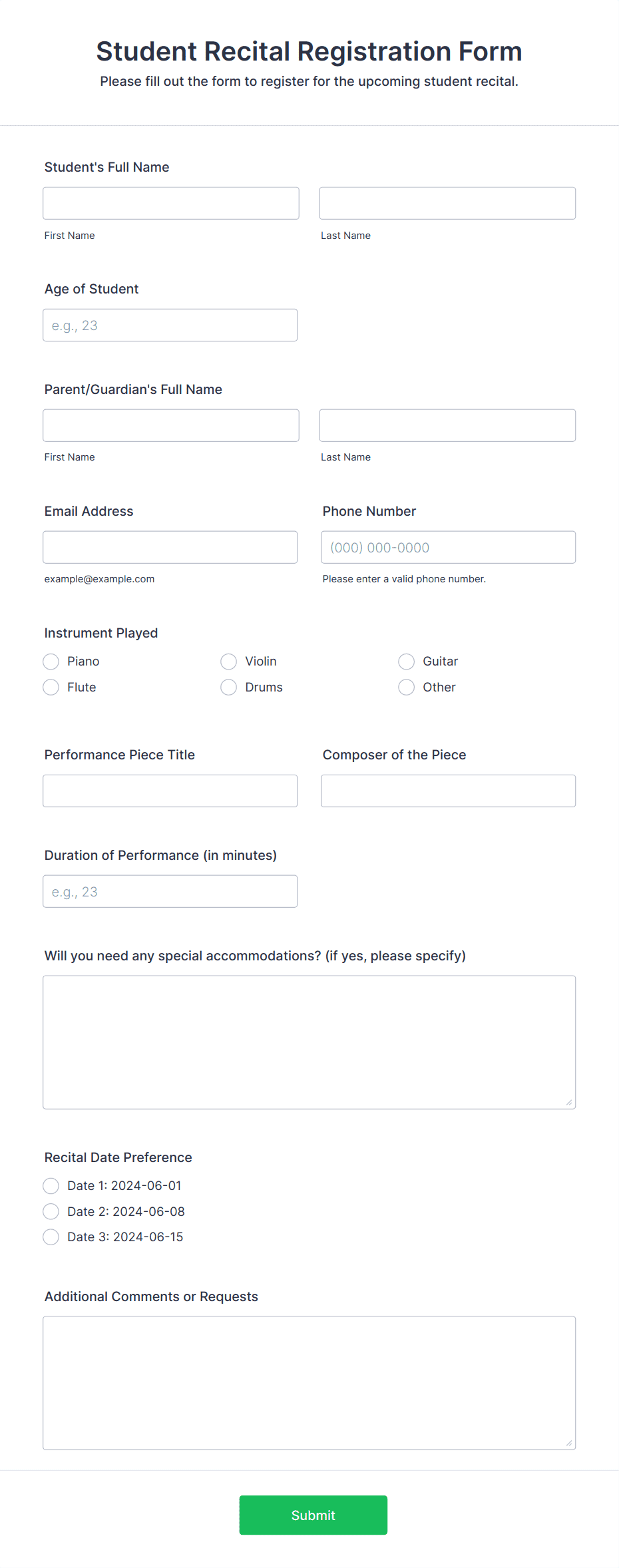
Task: Click the Performance Piece Title field
Action: tap(170, 791)
